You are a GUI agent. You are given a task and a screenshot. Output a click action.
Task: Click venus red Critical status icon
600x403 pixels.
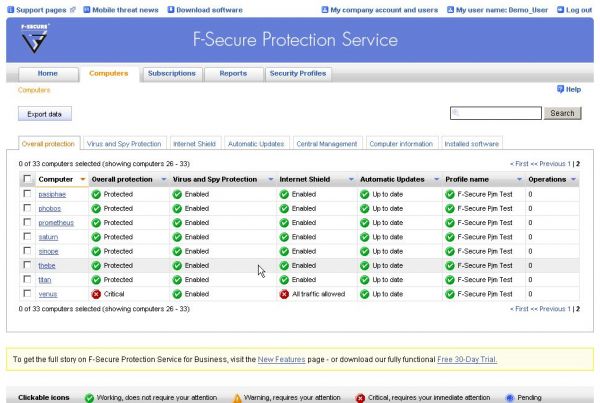pos(96,294)
